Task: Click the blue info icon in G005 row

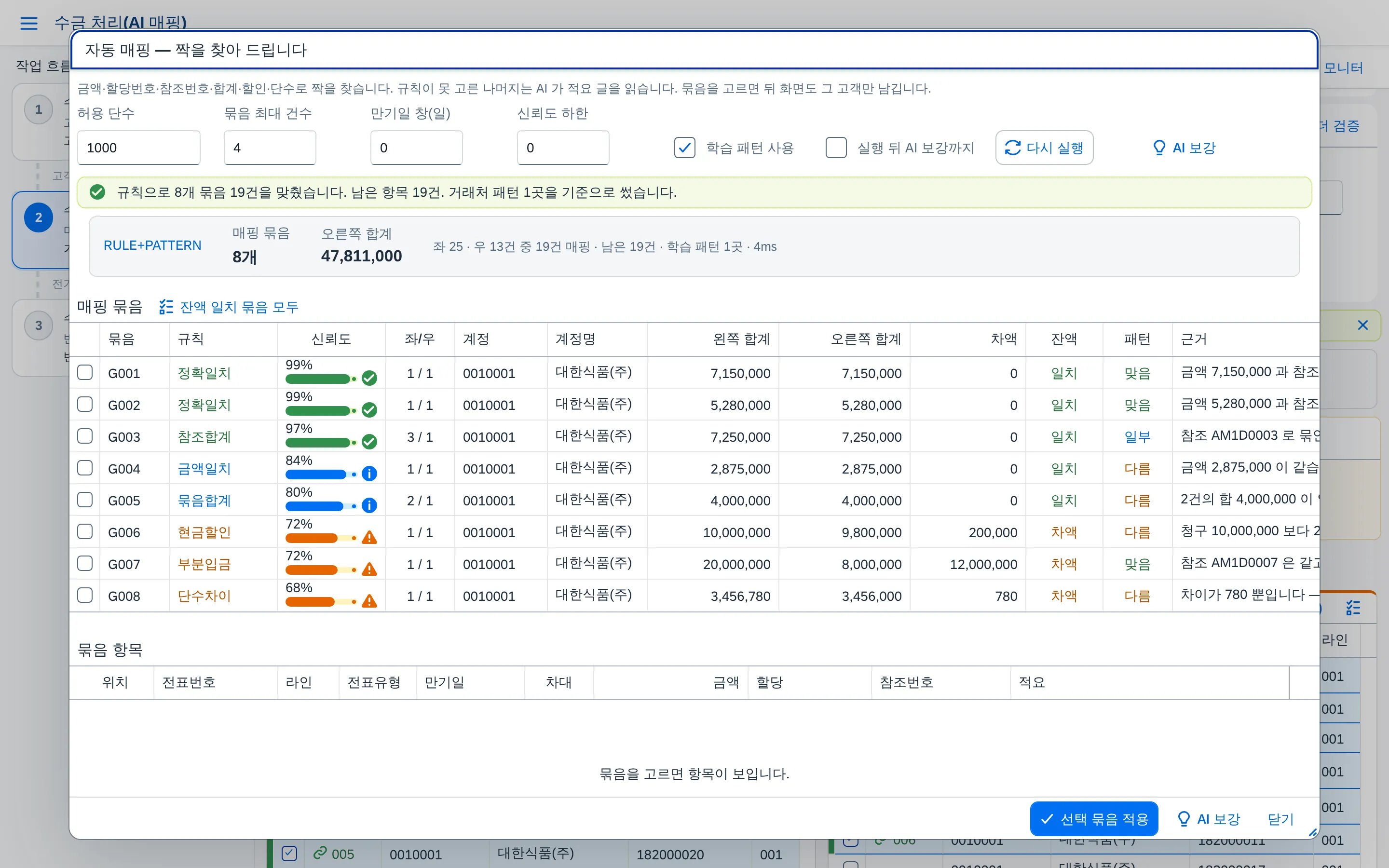Action: pos(369,505)
